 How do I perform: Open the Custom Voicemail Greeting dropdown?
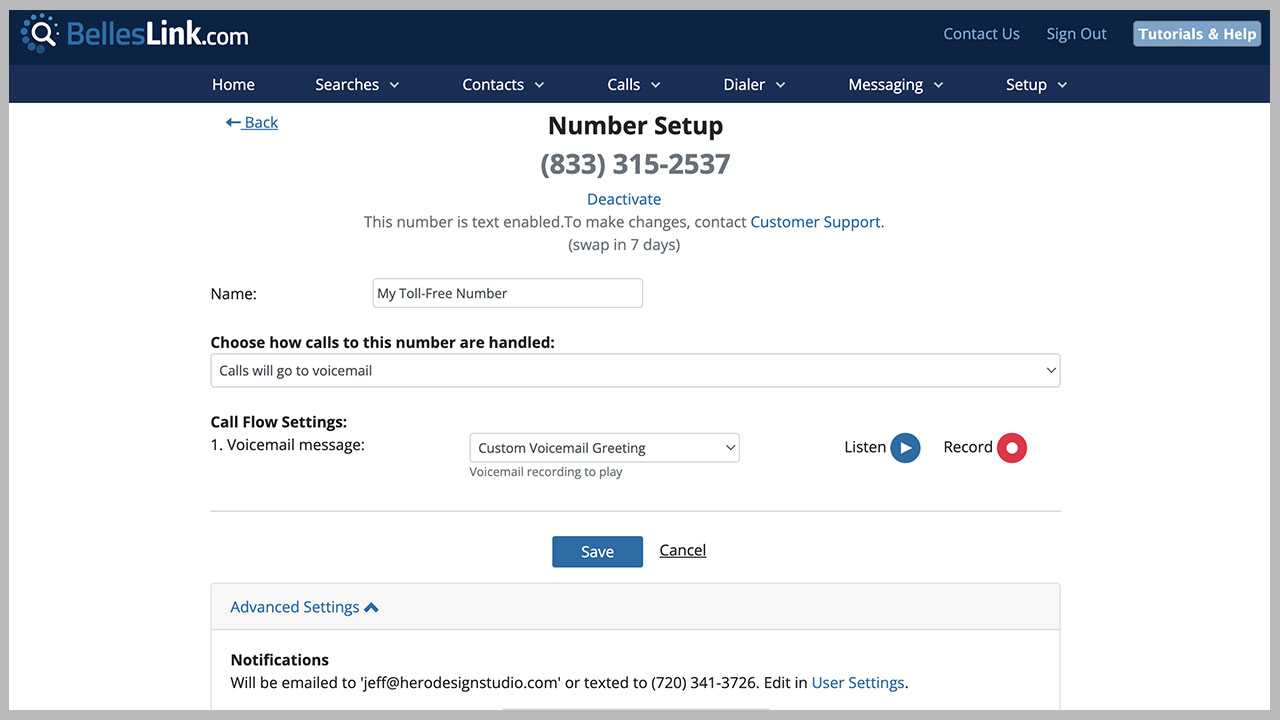coord(604,448)
